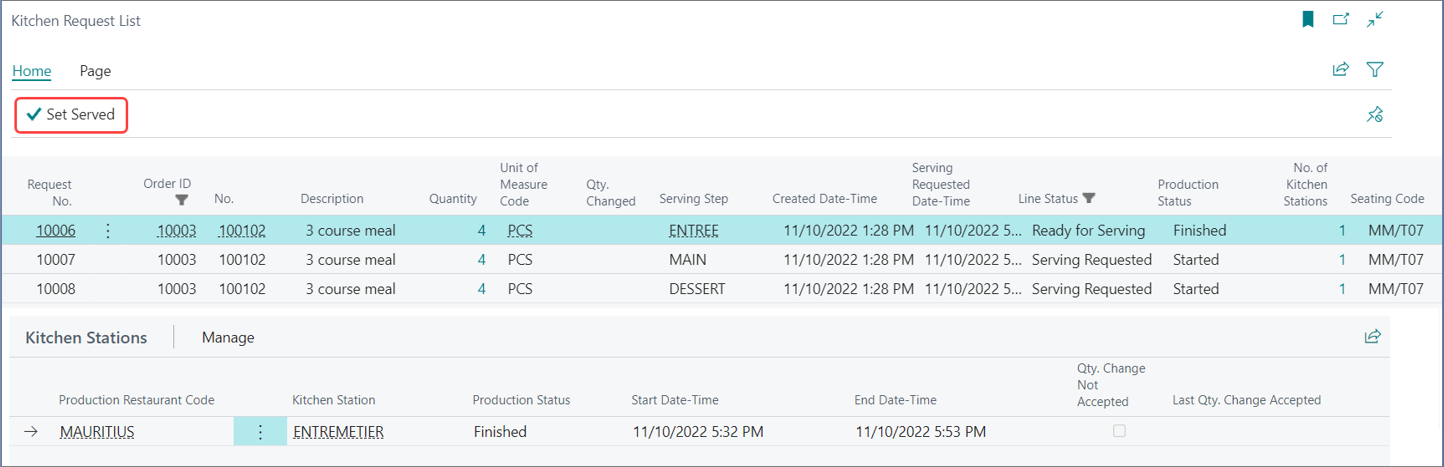Click the bookmark icon at top right
The height and width of the screenshot is (467, 1444).
click(1307, 19)
